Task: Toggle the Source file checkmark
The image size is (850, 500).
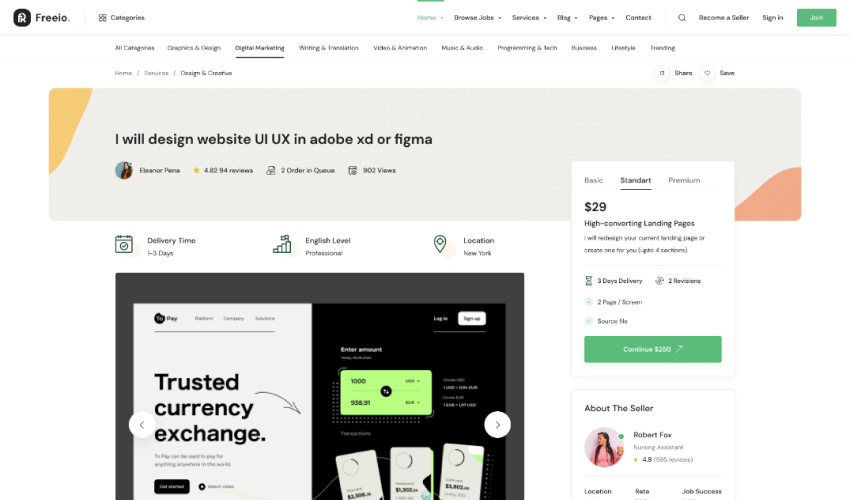Action: tap(589, 321)
